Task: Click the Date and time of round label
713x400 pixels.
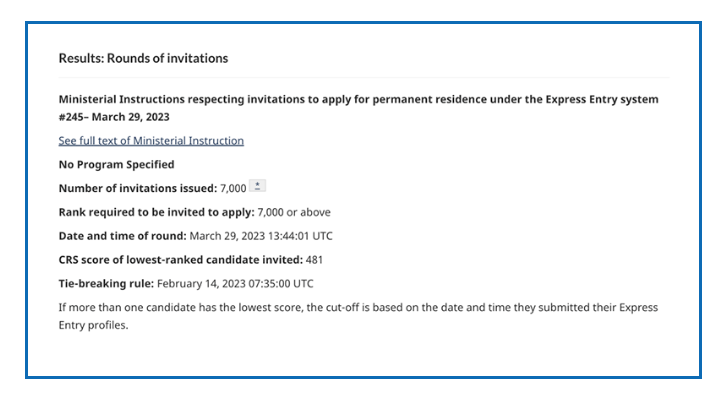Action: [x=122, y=236]
